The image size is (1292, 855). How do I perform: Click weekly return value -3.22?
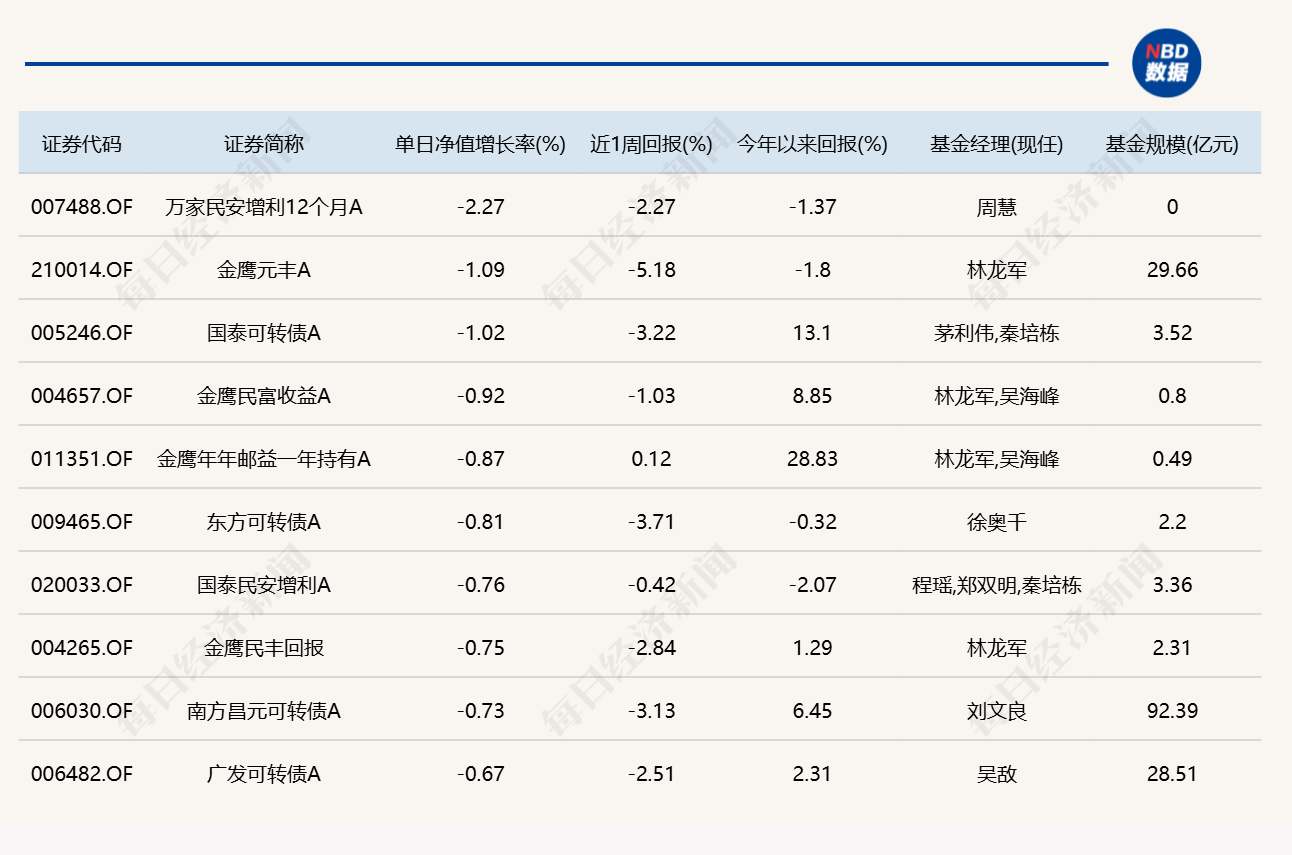click(652, 333)
